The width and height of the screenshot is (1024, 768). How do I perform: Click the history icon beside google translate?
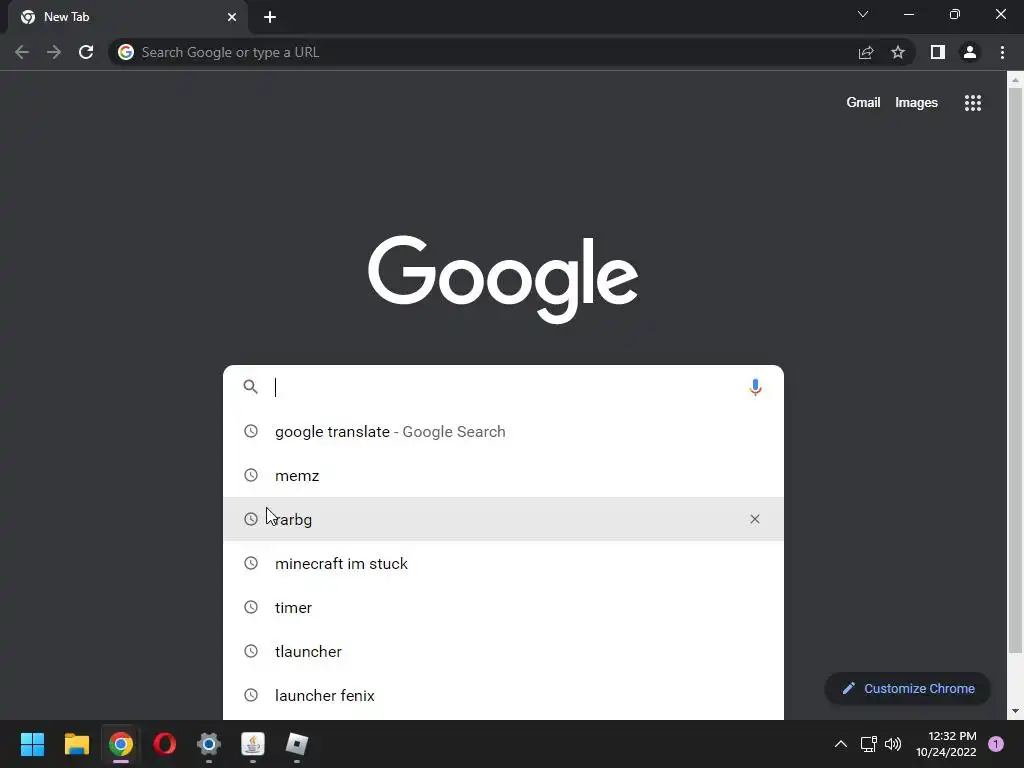point(251,431)
